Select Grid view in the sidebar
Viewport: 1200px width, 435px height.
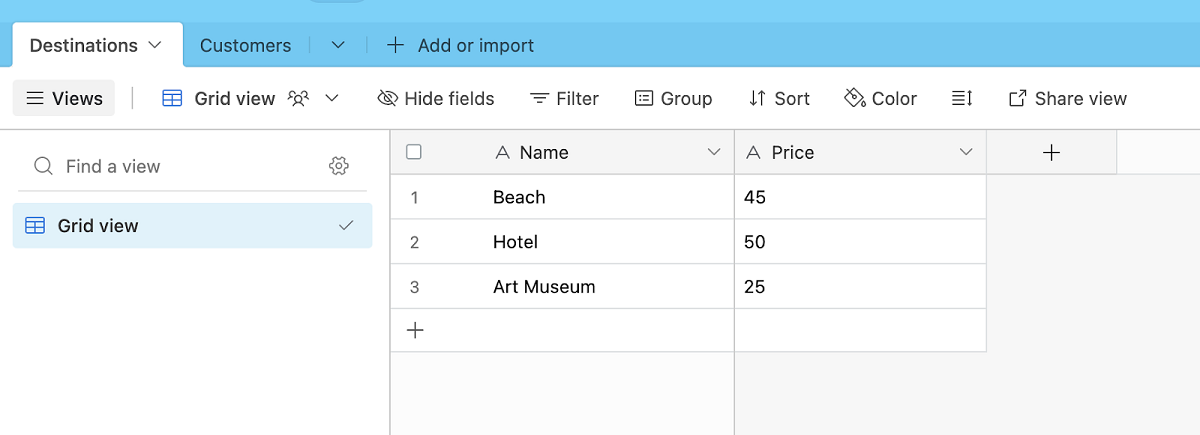[x=192, y=226]
